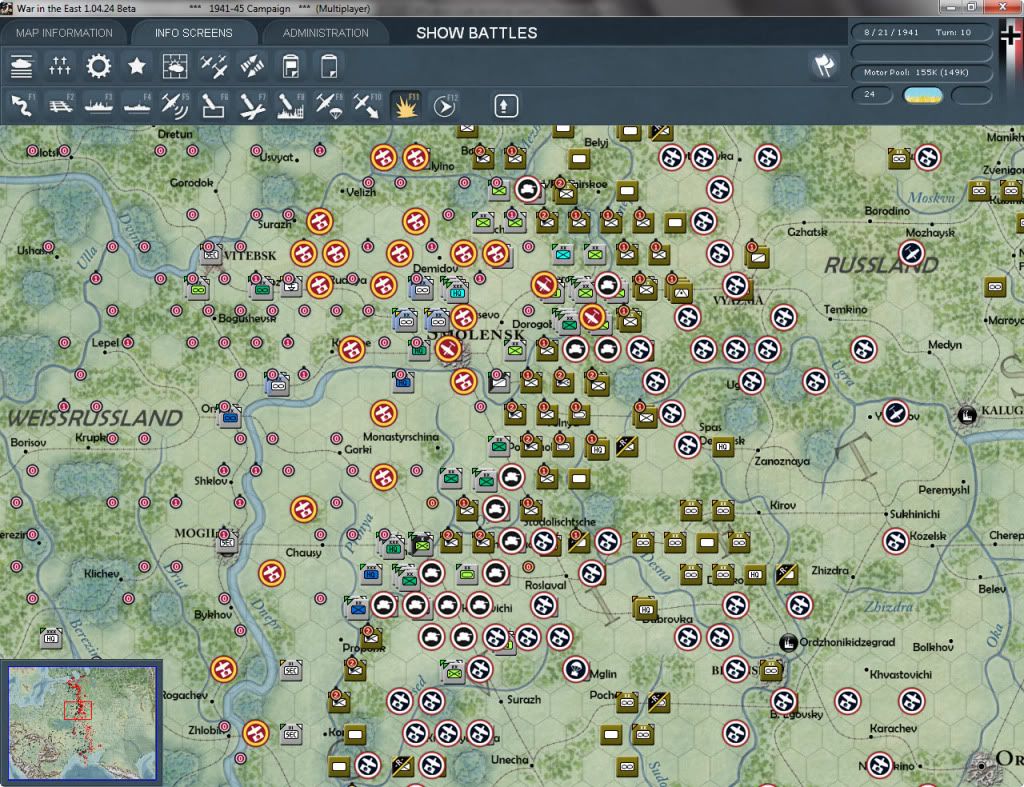This screenshot has width=1024, height=787.
Task: Click the Gzhatsk town label
Action: pos(807,232)
